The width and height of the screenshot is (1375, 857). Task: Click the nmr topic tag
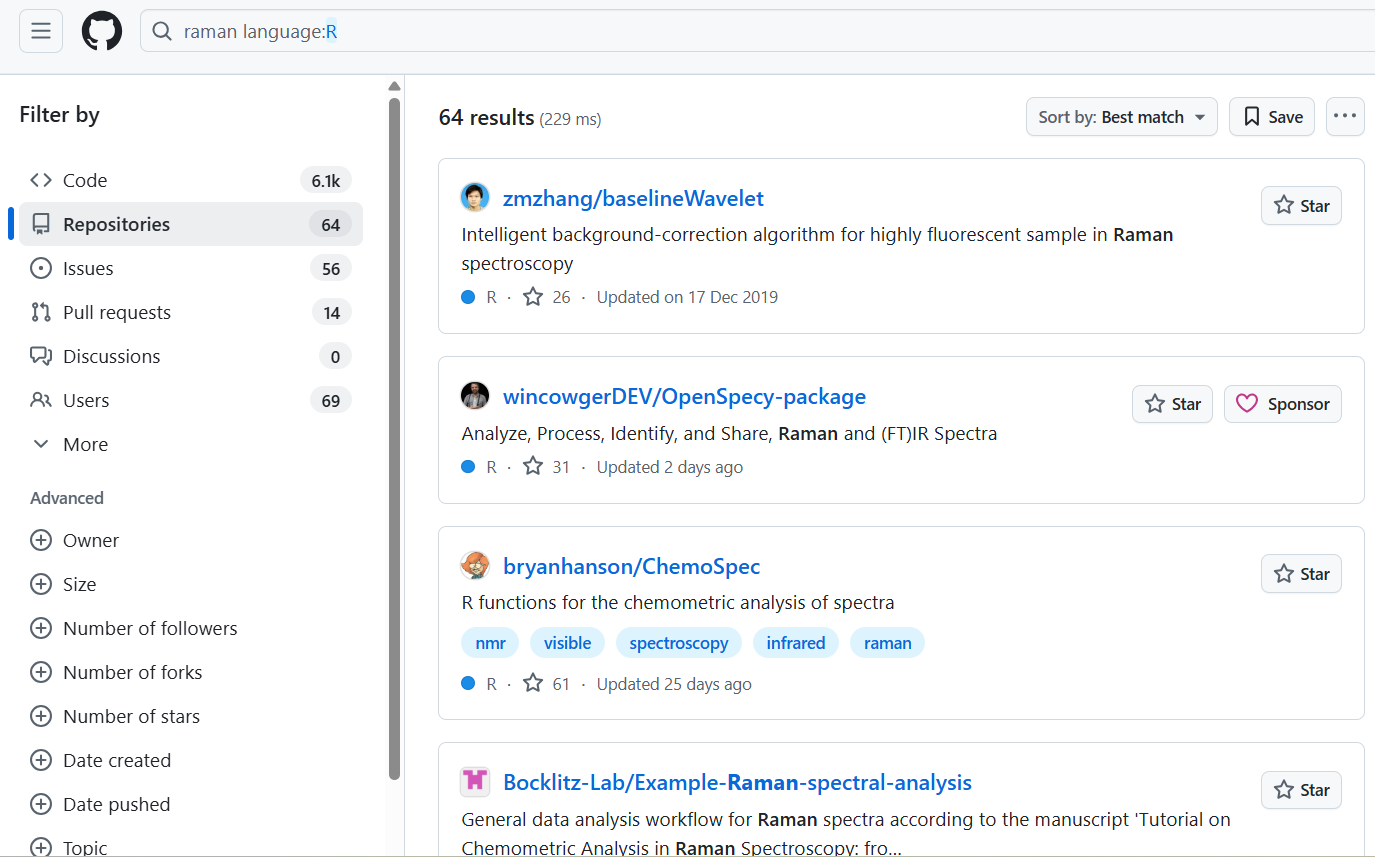(x=490, y=643)
